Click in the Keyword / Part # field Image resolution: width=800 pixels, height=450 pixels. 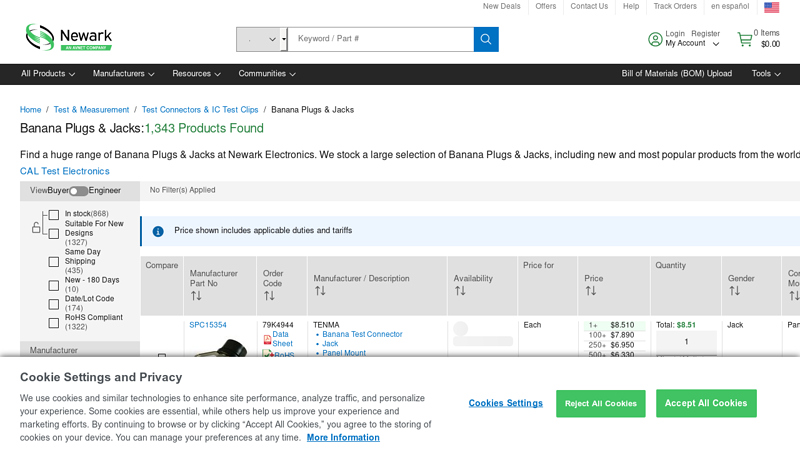380,39
